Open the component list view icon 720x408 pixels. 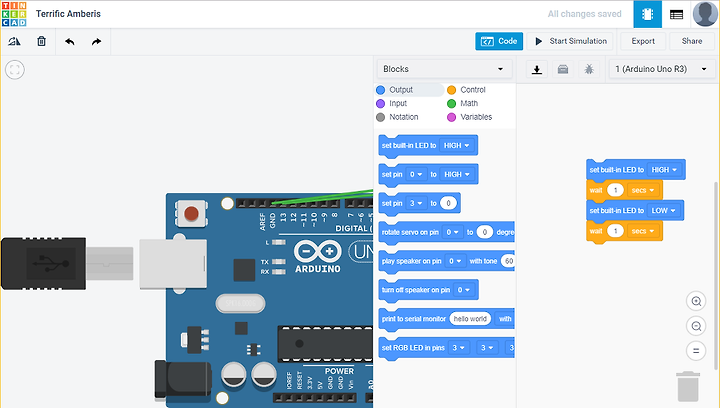pos(676,15)
